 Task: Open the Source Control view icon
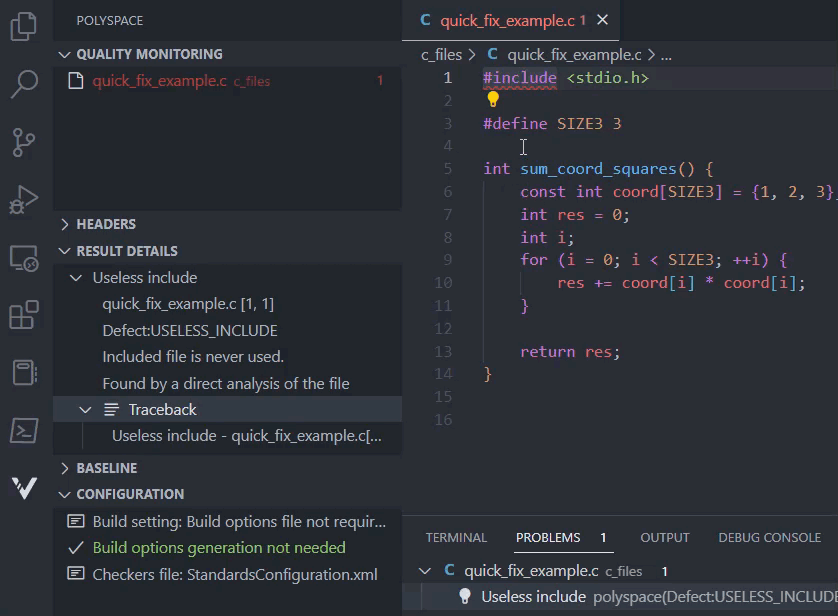tap(24, 142)
